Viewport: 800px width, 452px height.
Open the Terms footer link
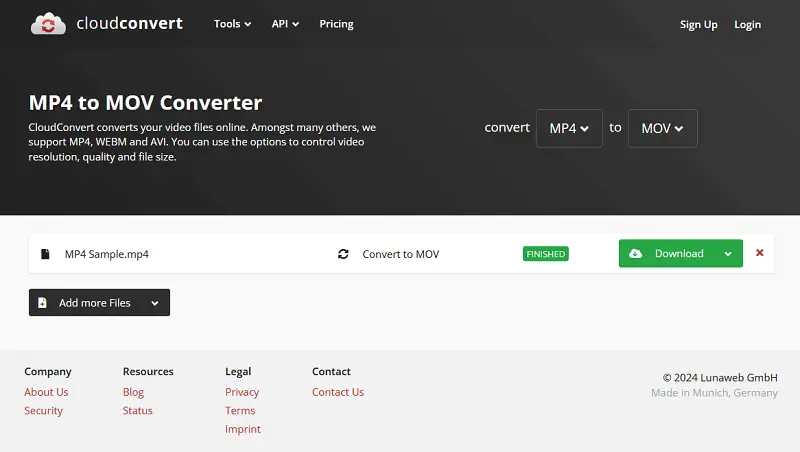(x=240, y=410)
